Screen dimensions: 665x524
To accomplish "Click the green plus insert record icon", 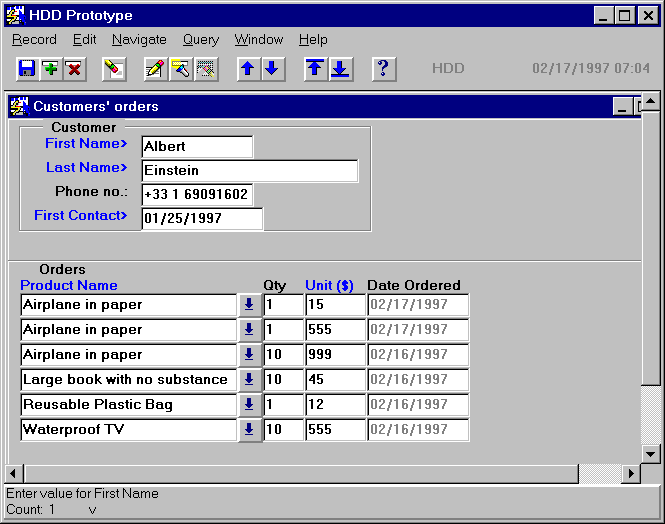I will click(x=50, y=69).
